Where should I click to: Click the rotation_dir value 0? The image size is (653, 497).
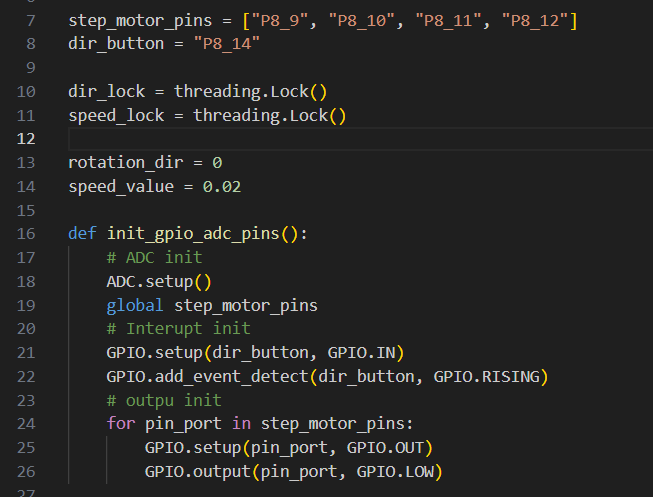[217, 163]
